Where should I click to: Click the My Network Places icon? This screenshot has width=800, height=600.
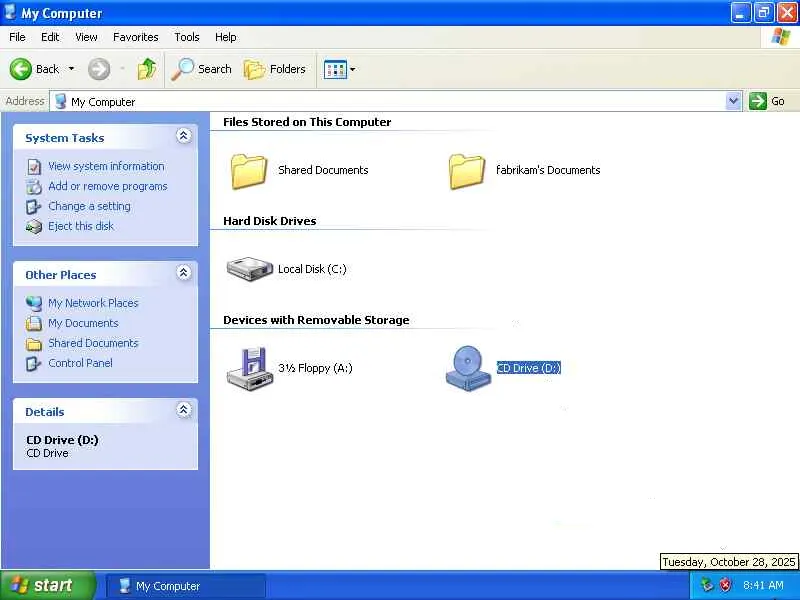click(34, 304)
